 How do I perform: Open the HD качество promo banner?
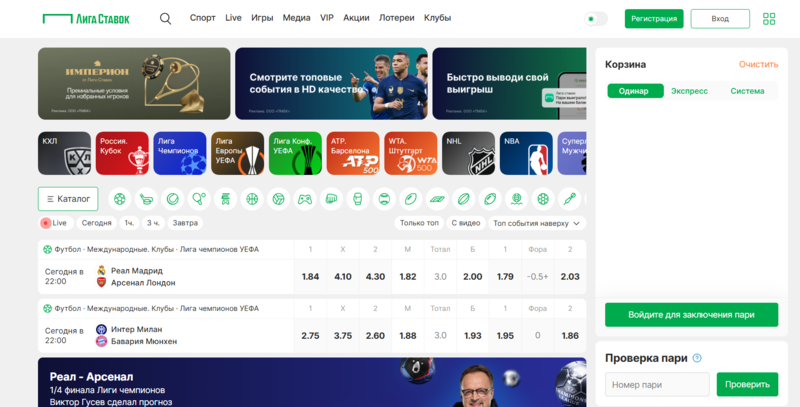[331, 84]
